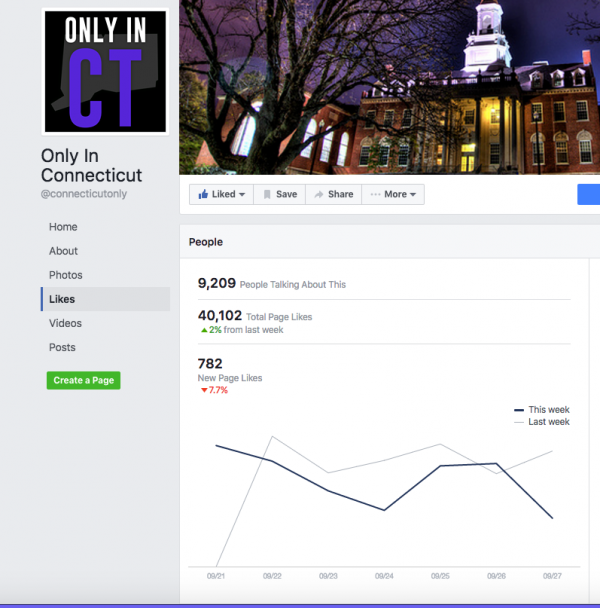Click the thumbs-up icon on Liked button
This screenshot has height=608, width=600.
pos(203,194)
